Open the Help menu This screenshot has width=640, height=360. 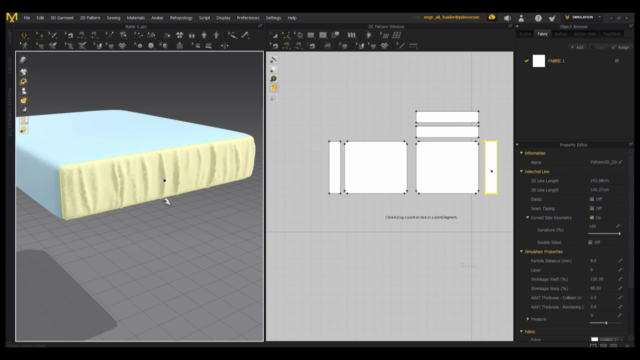[x=292, y=18]
